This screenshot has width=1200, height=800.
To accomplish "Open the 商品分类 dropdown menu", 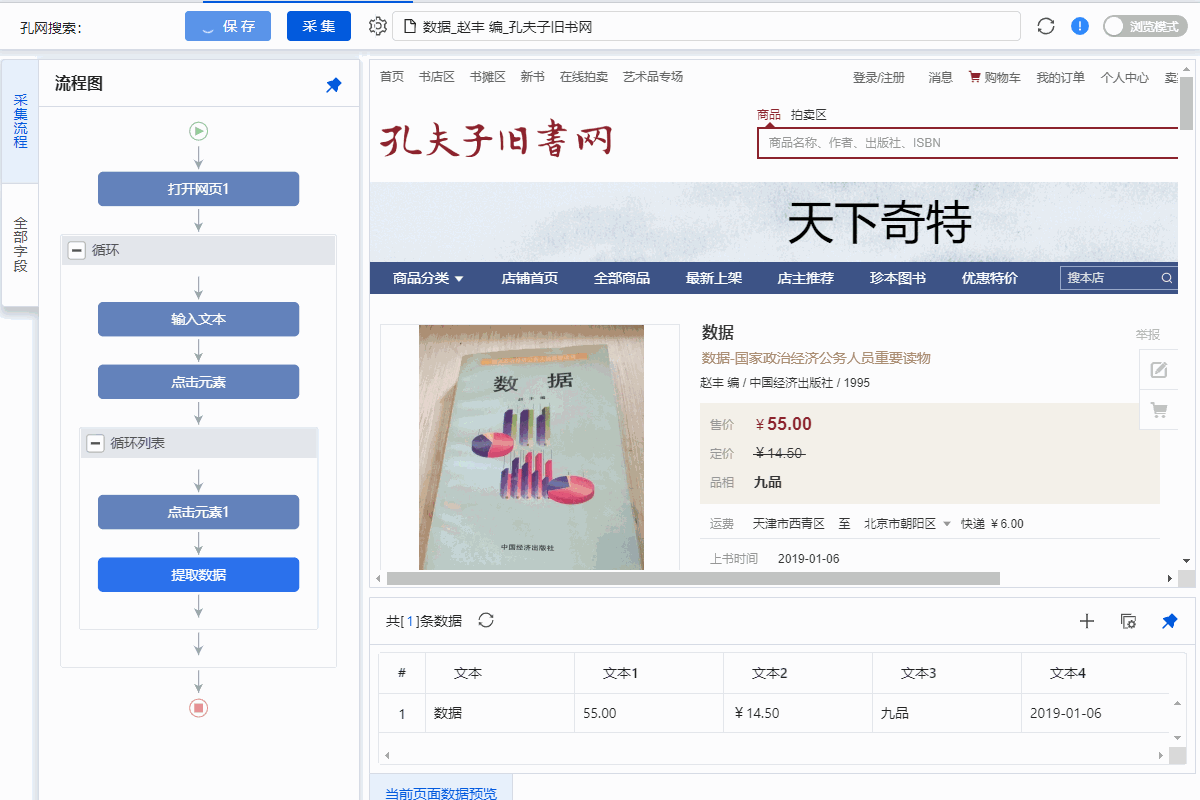I will pyautogui.click(x=428, y=278).
